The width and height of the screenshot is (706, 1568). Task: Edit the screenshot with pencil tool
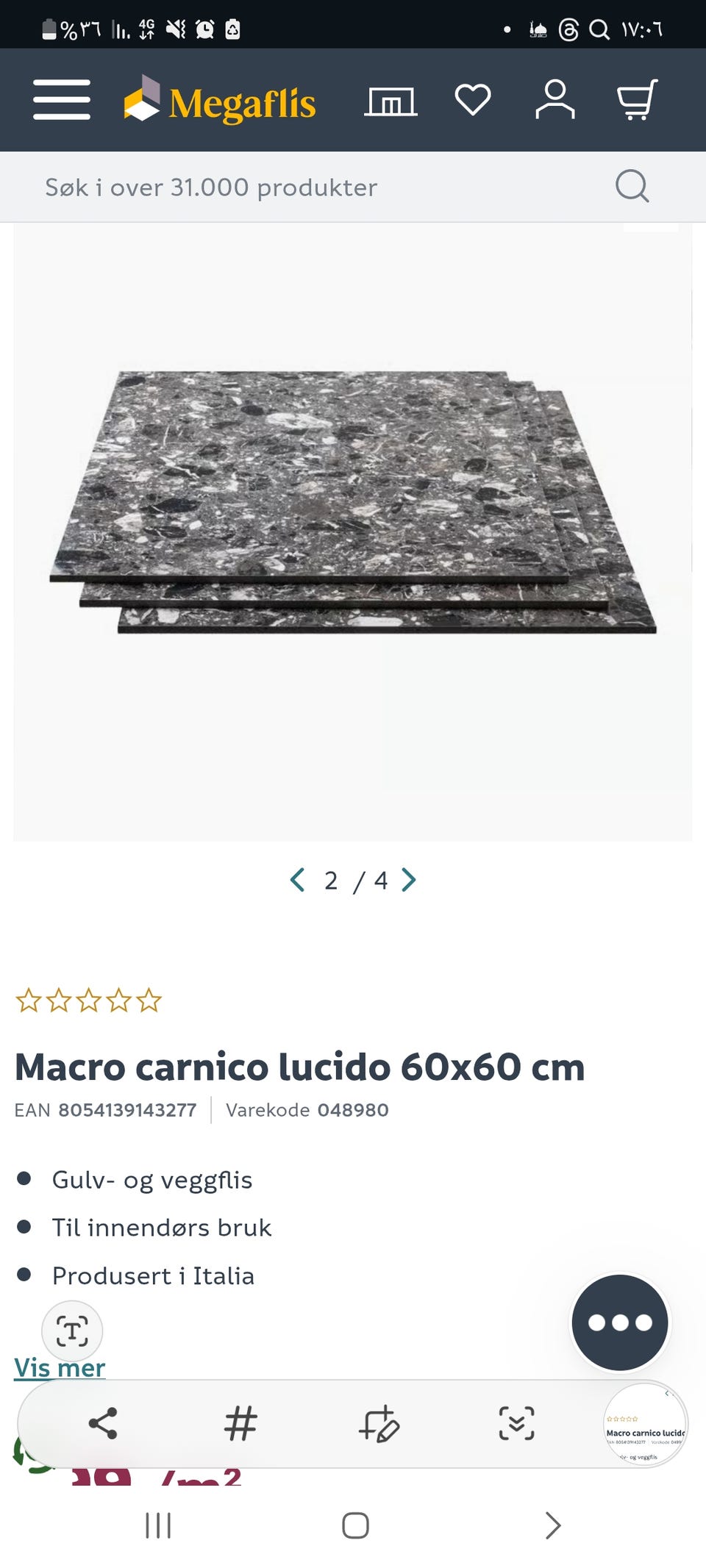(x=379, y=1424)
